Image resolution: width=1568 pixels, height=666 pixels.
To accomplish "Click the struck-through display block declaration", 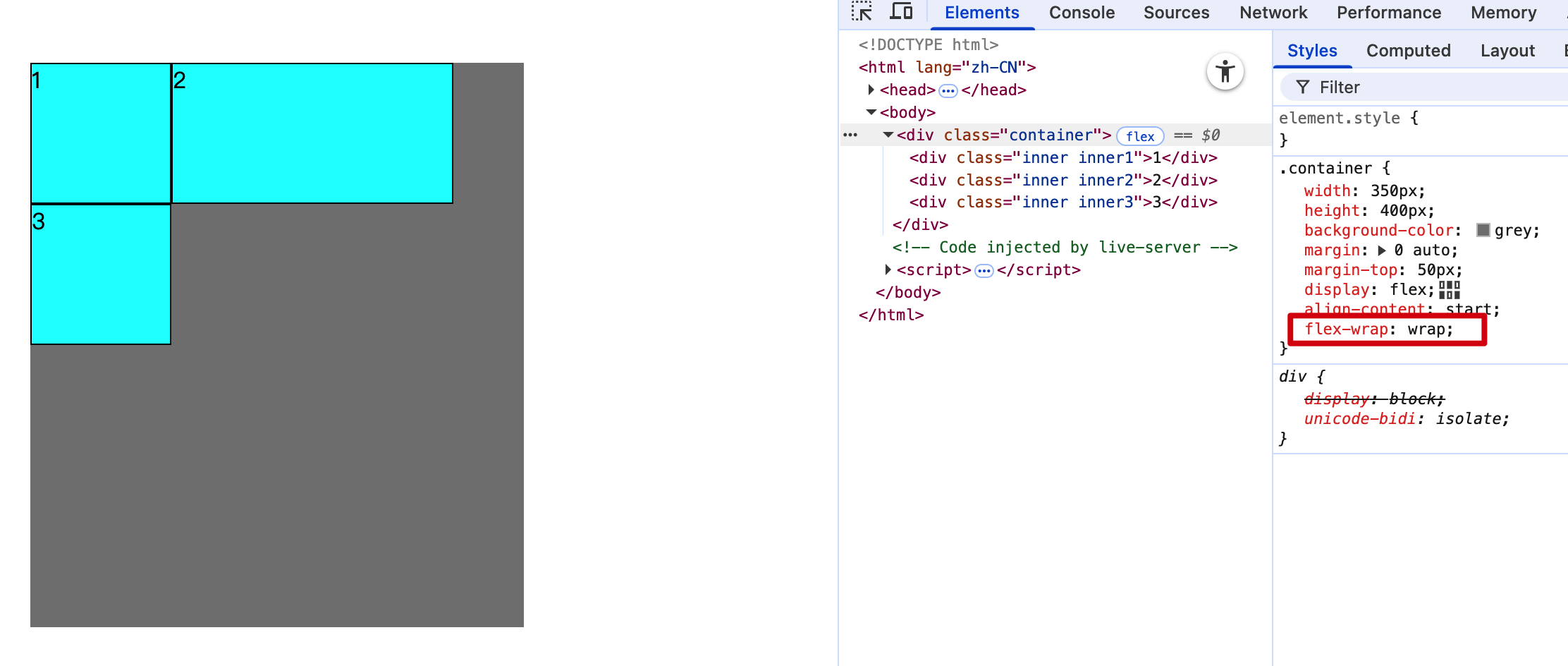I will coord(1374,399).
